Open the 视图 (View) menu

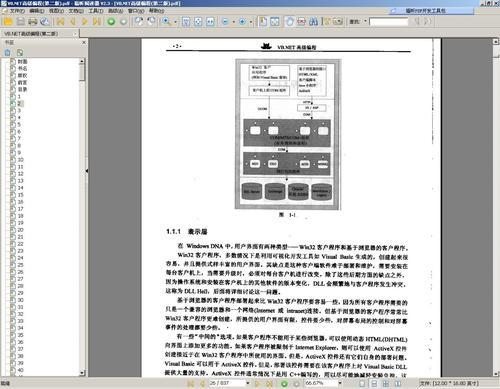pos(56,11)
